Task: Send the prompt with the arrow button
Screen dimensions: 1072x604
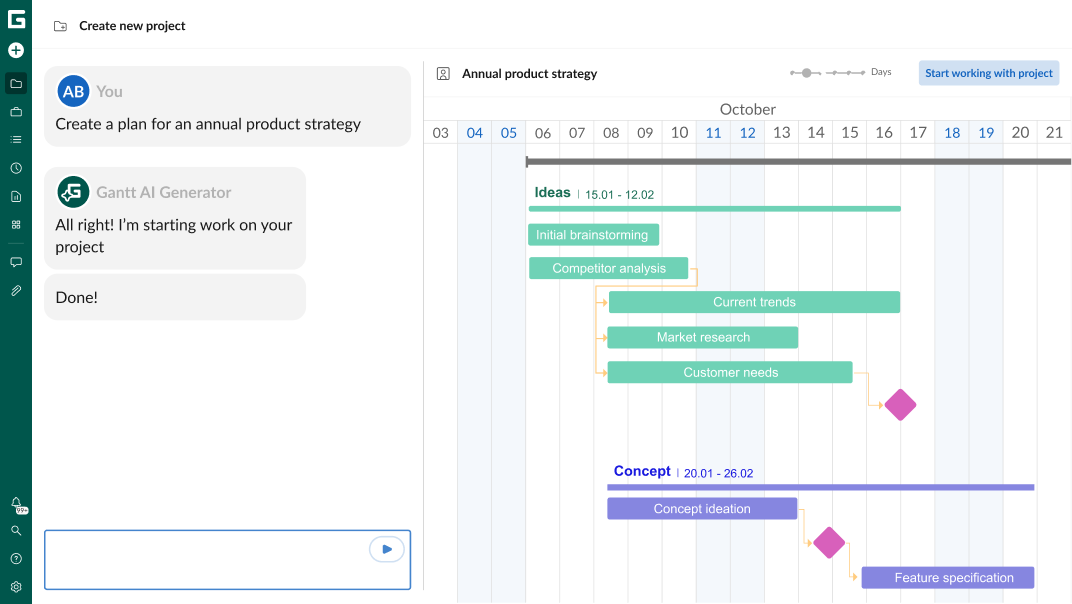Action: click(x=387, y=549)
